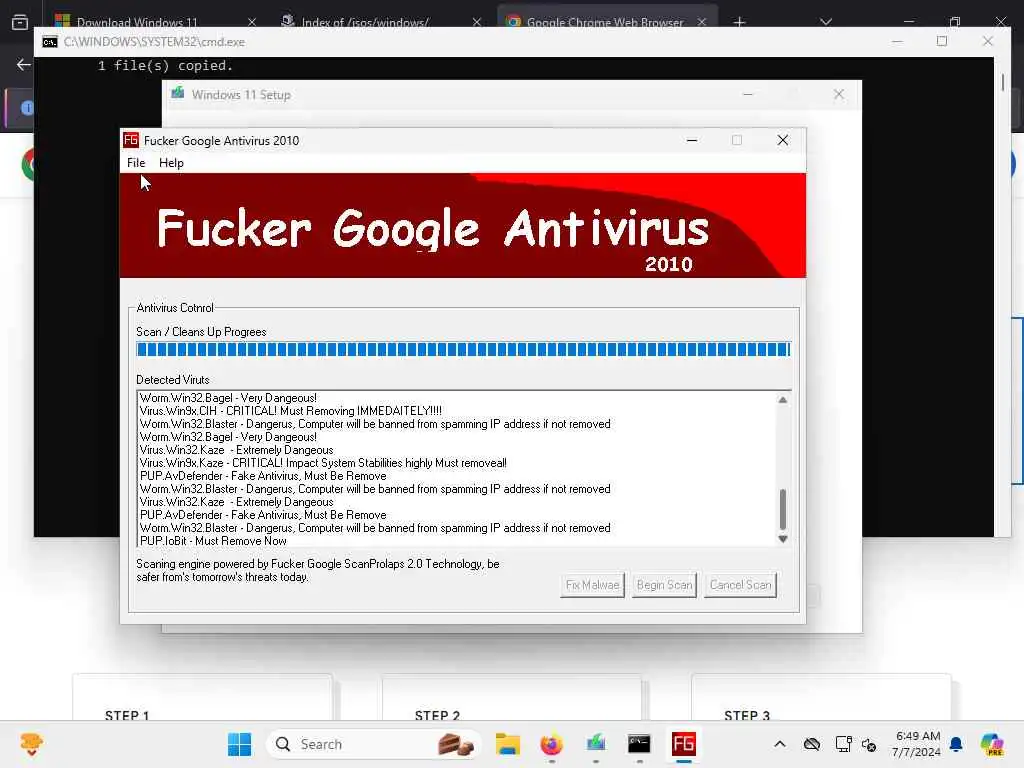
Task: Click the cmd.exe title bar icon
Action: pyautogui.click(x=50, y=42)
